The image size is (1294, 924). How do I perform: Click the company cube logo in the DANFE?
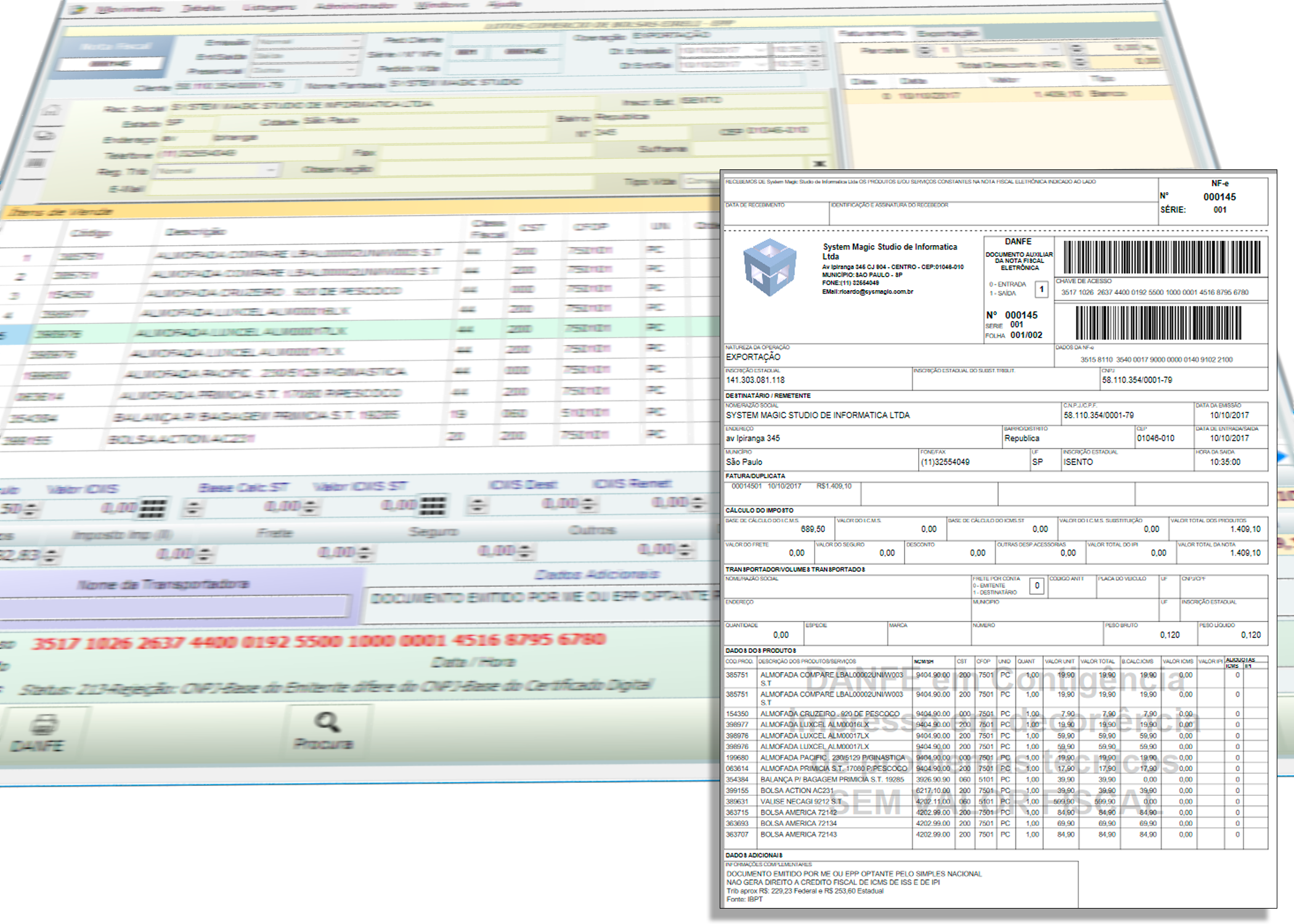[771, 267]
